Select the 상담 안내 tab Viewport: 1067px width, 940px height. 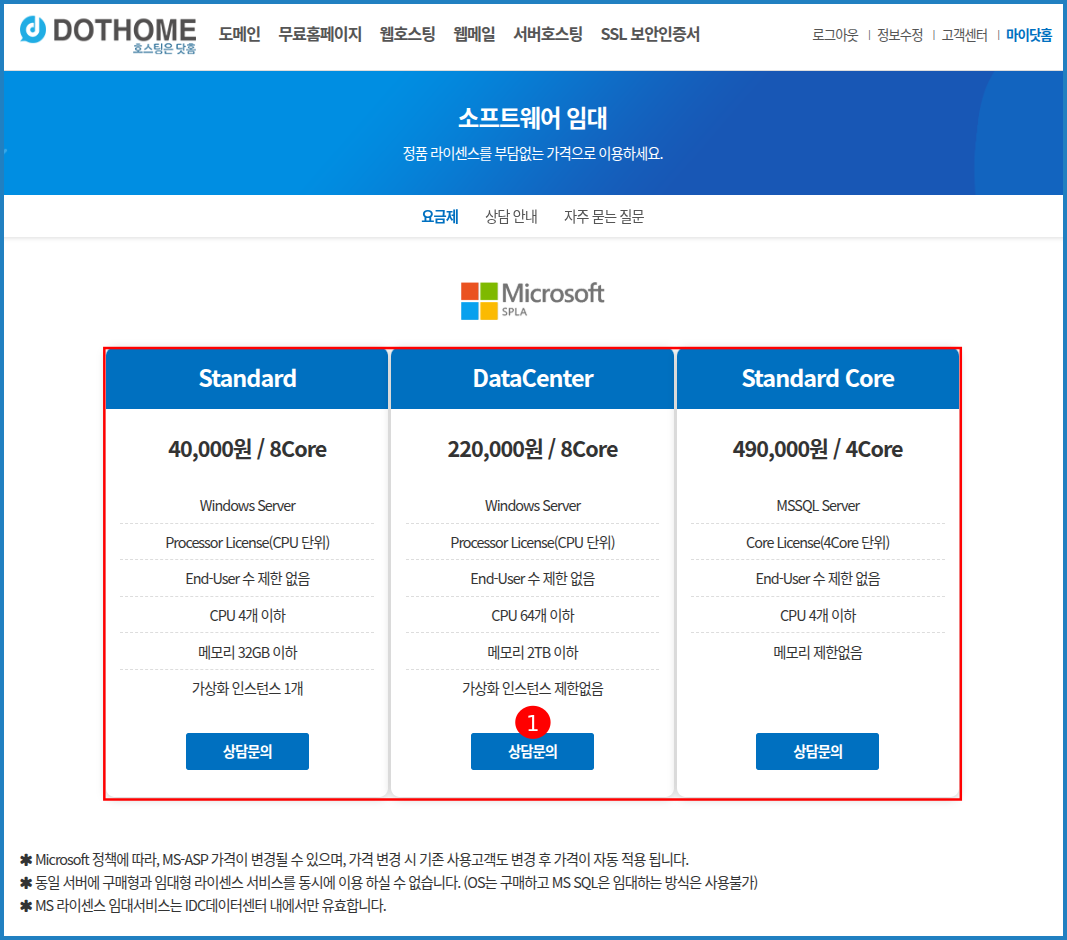tap(511, 216)
